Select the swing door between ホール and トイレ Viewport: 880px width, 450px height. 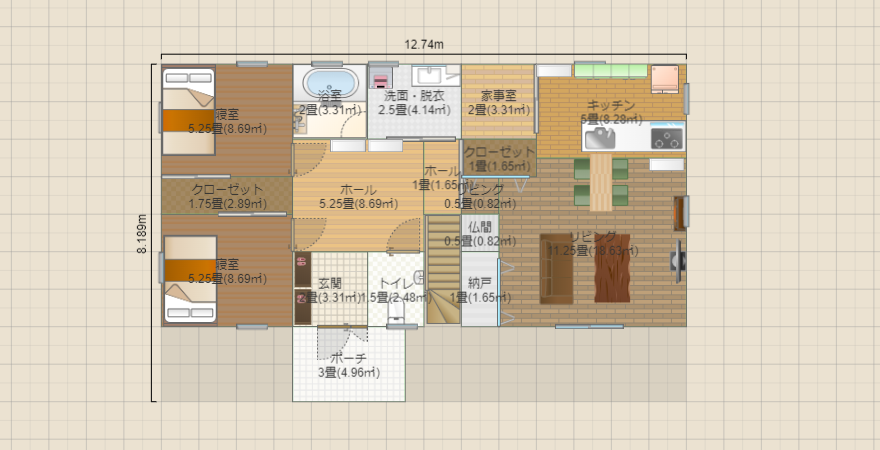[404, 236]
